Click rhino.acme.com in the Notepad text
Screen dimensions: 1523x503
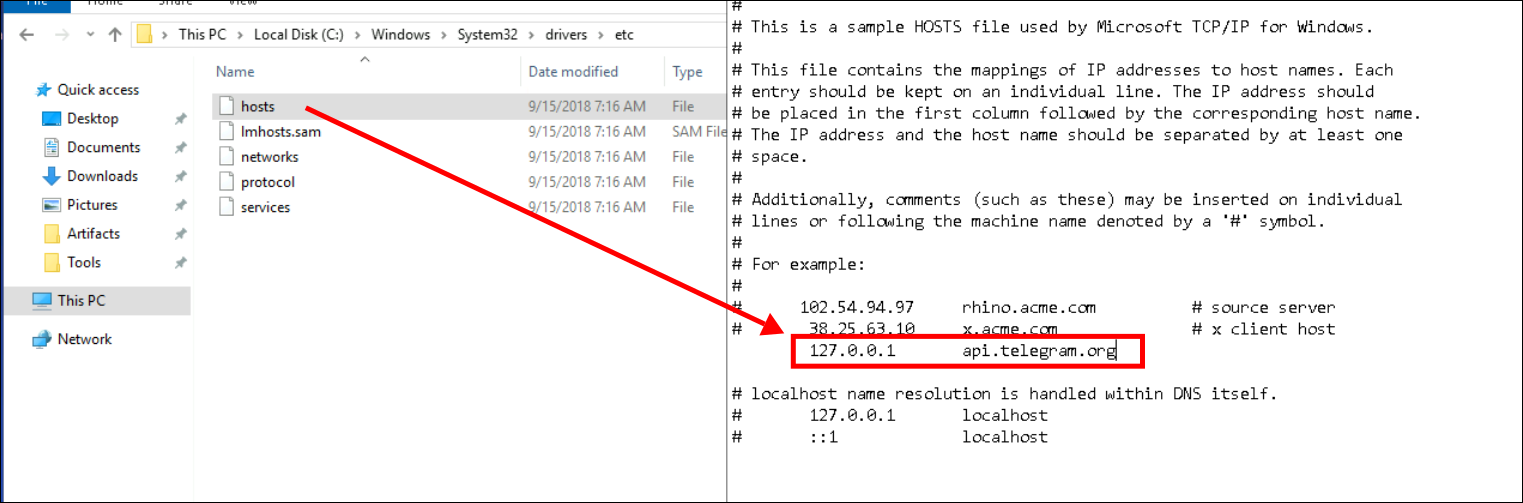click(x=1028, y=308)
